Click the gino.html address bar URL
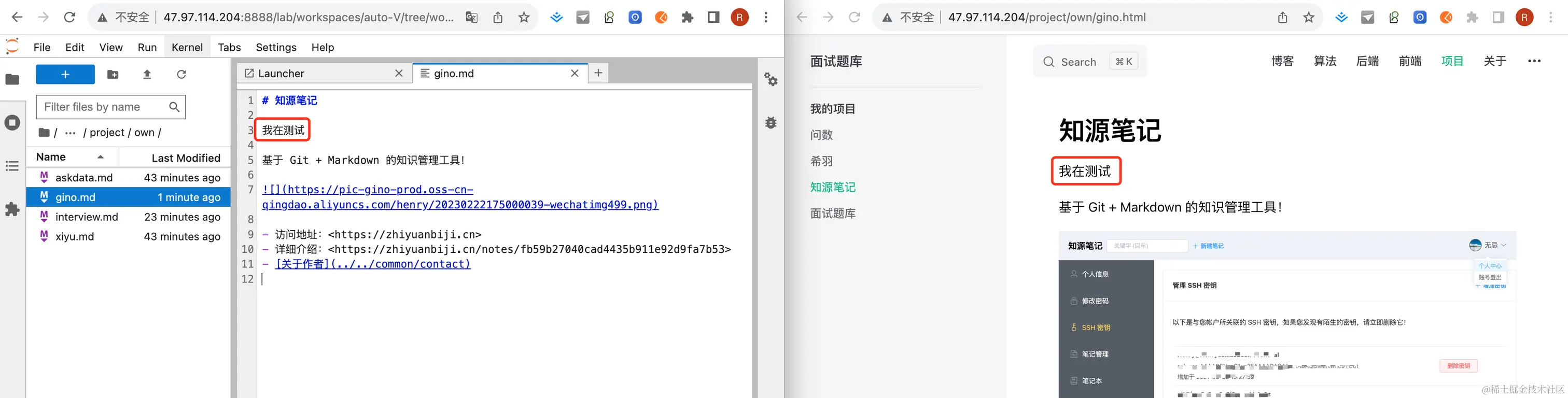 [x=1047, y=18]
